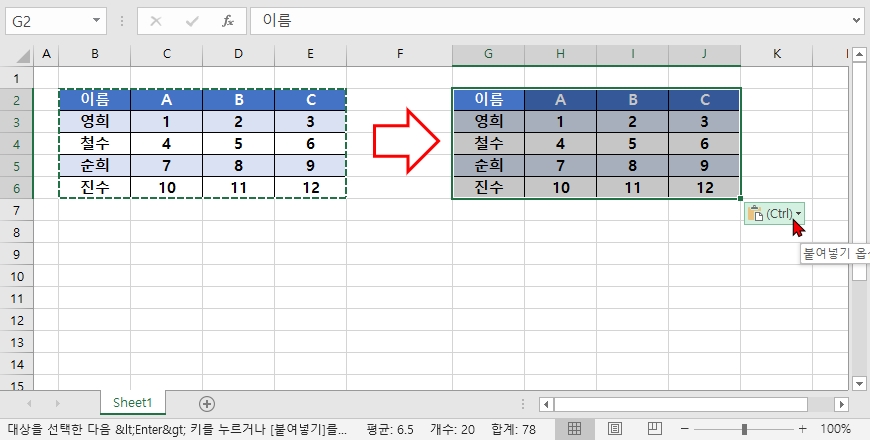
Task: Click cell C6 containing 10 in left table
Action: pyautogui.click(x=166, y=188)
